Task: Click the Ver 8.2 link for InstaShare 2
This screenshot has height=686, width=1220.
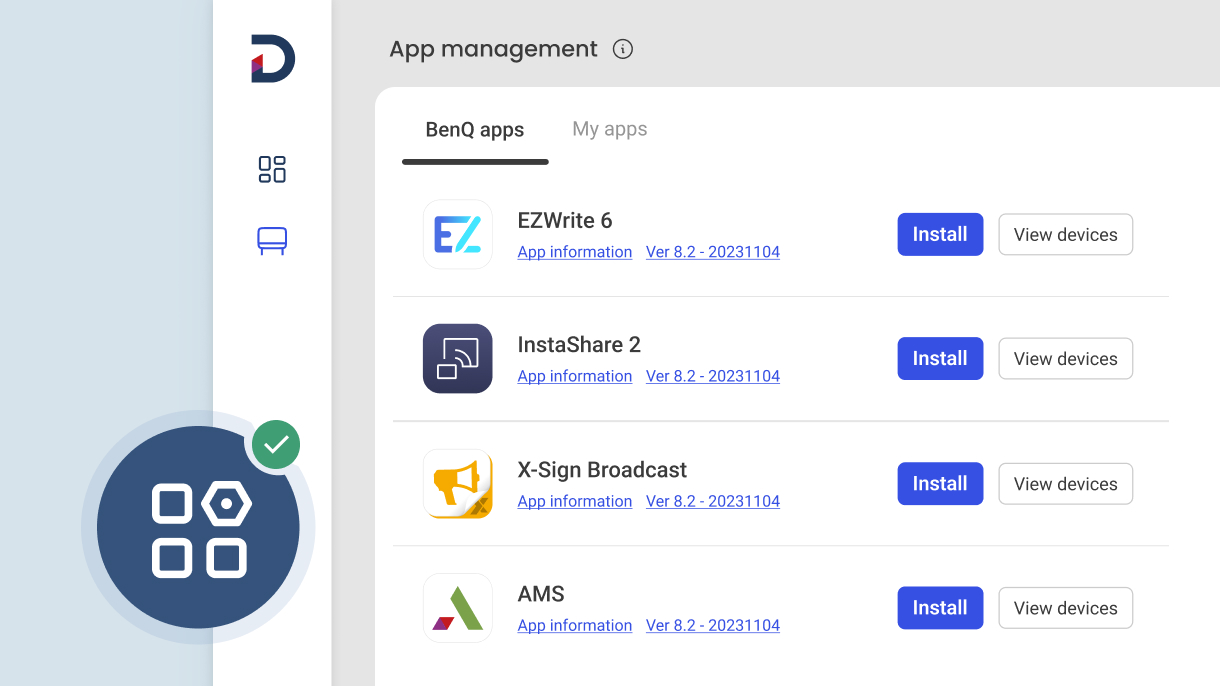Action: pyautogui.click(x=712, y=376)
